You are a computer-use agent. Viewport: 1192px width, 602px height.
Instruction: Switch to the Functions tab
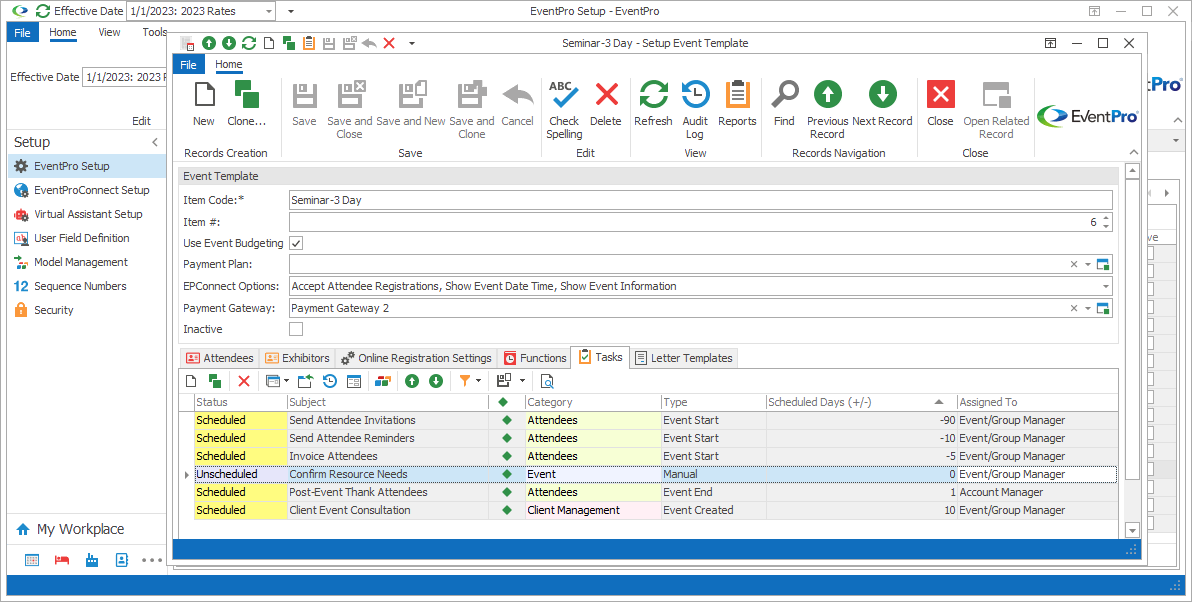coord(534,358)
